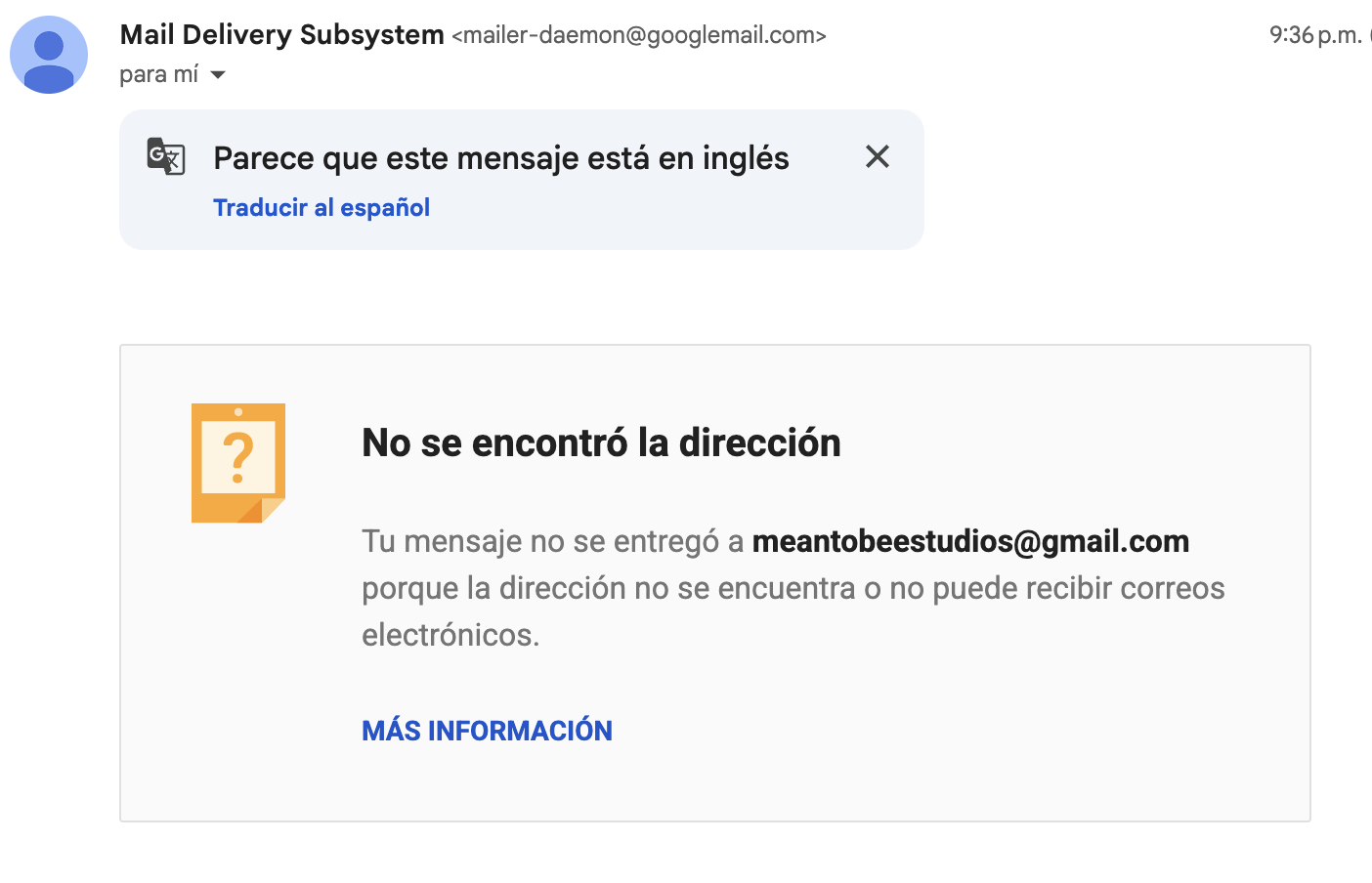The image size is (1372, 883).
Task: Click the sender's profile avatar icon
Action: tap(49, 55)
